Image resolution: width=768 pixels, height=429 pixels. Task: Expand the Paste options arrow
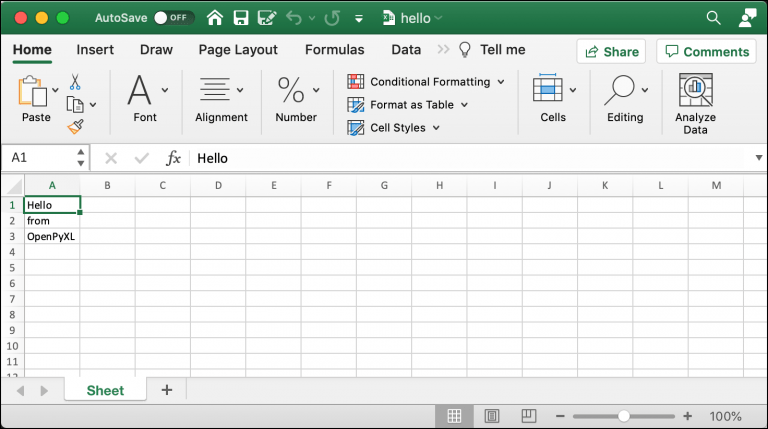click(55, 90)
